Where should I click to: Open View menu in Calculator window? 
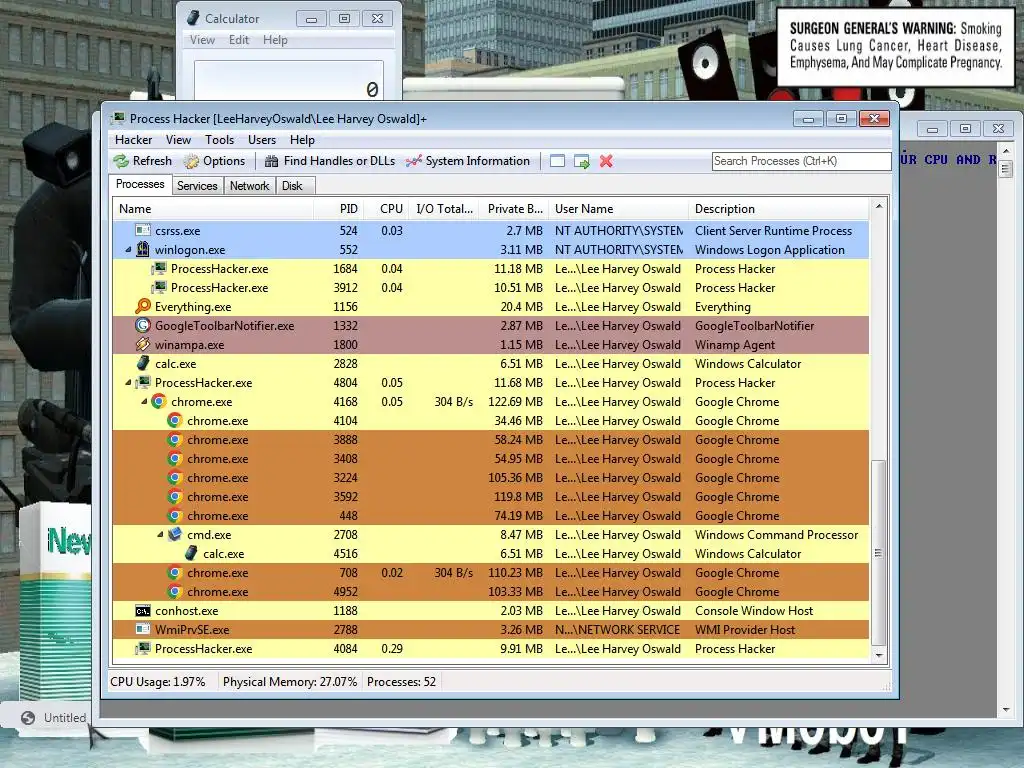(202, 40)
